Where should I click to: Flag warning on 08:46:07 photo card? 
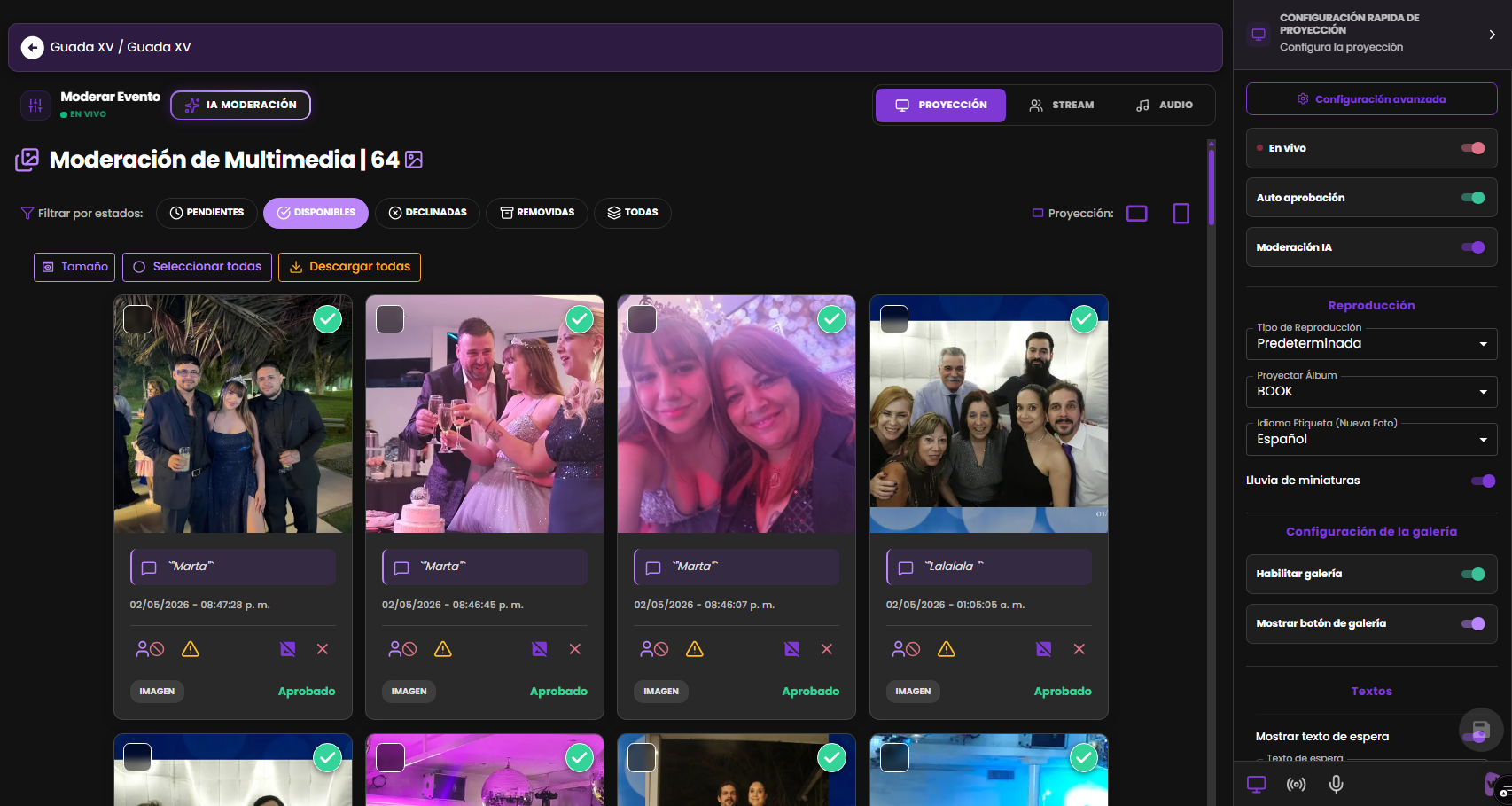(x=695, y=649)
